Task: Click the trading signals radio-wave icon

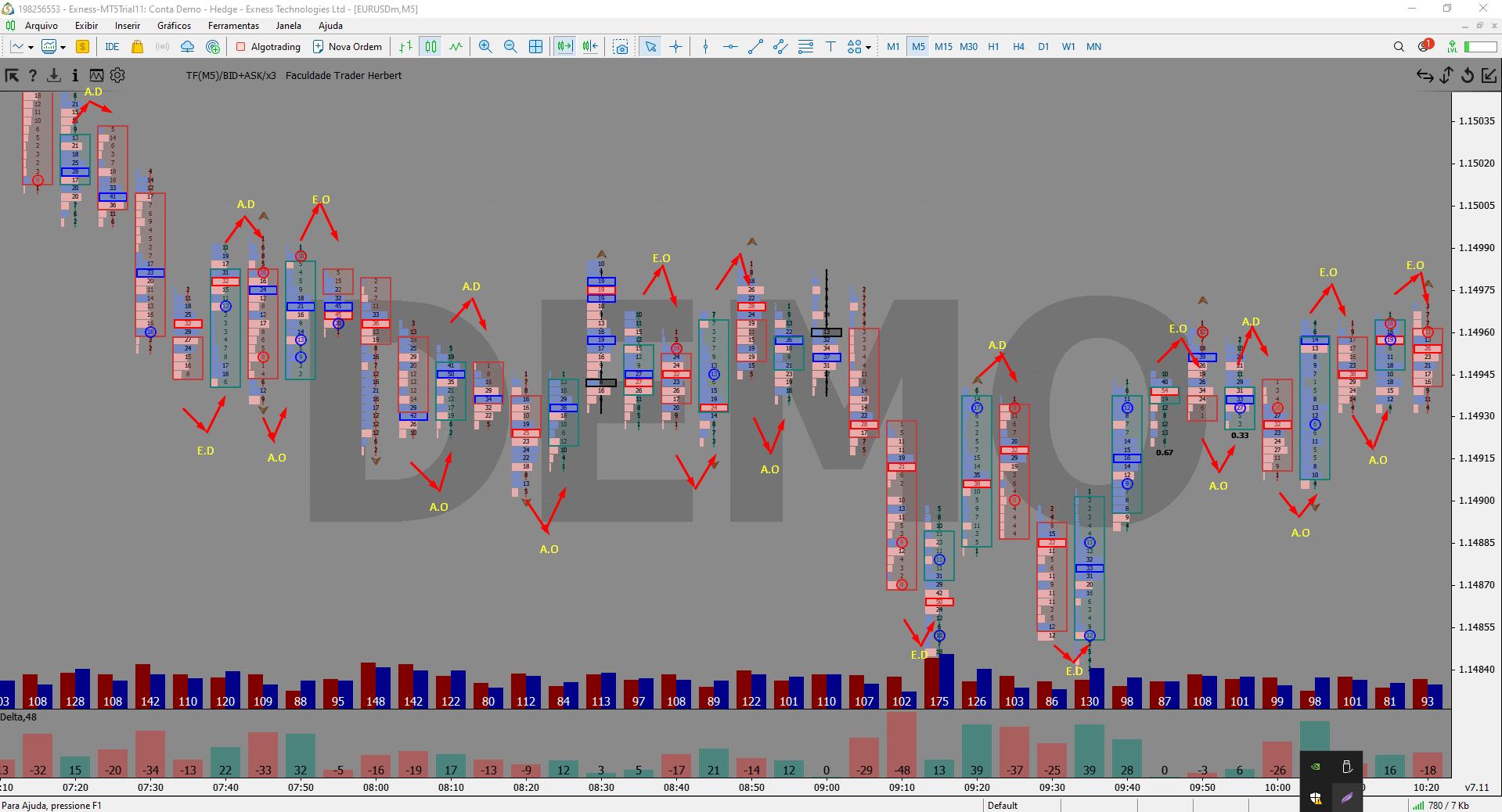Action: tap(162, 47)
